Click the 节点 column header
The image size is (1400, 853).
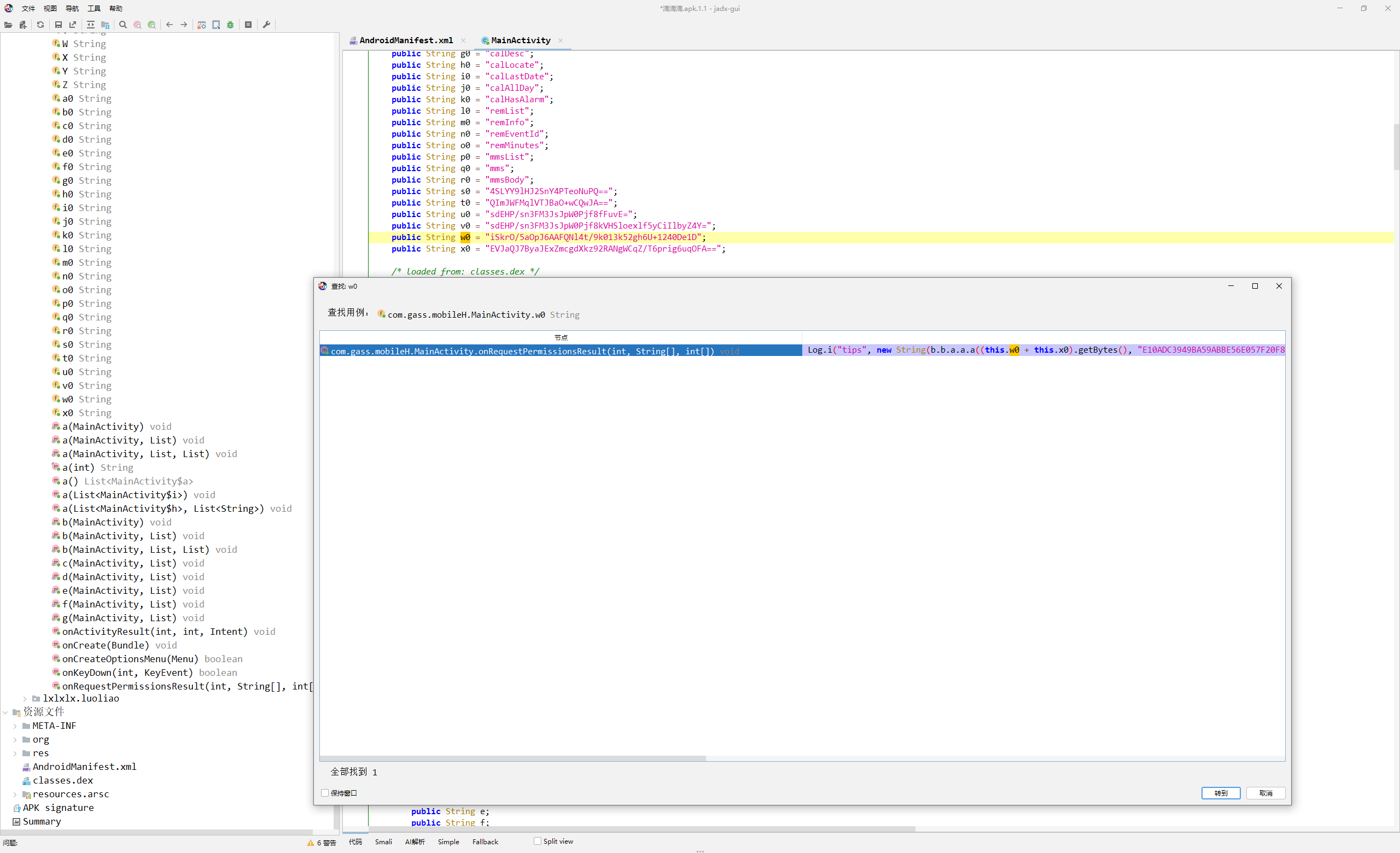pyautogui.click(x=561, y=337)
